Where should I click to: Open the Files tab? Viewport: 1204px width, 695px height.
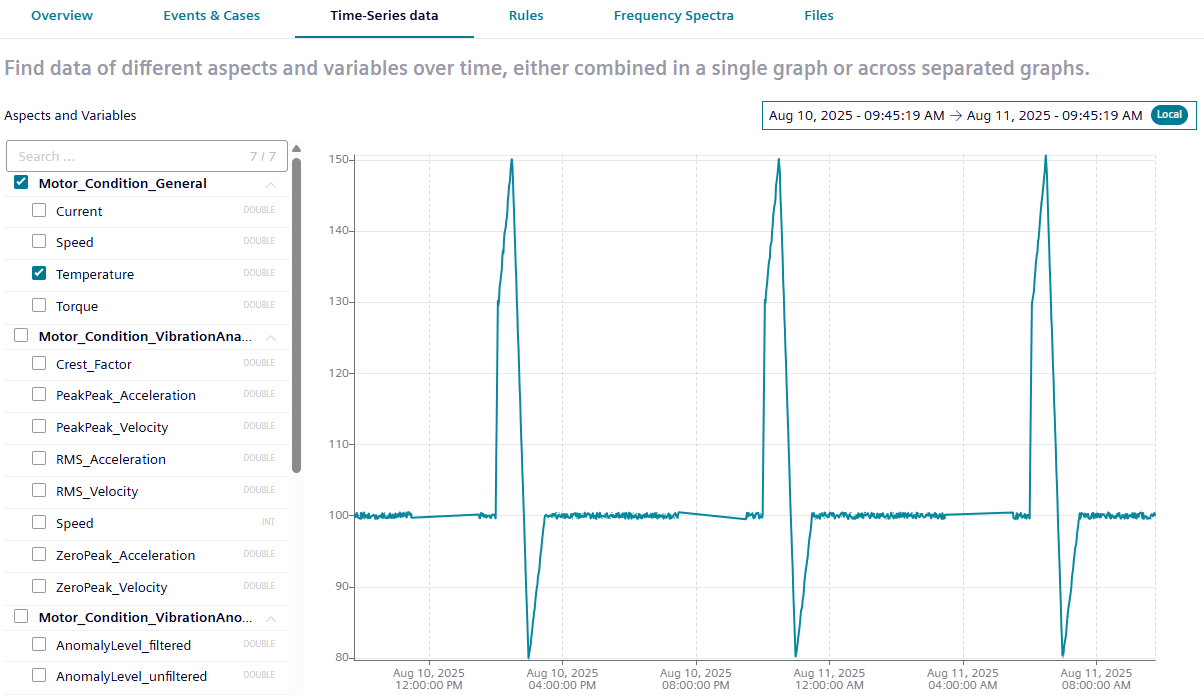(x=818, y=16)
